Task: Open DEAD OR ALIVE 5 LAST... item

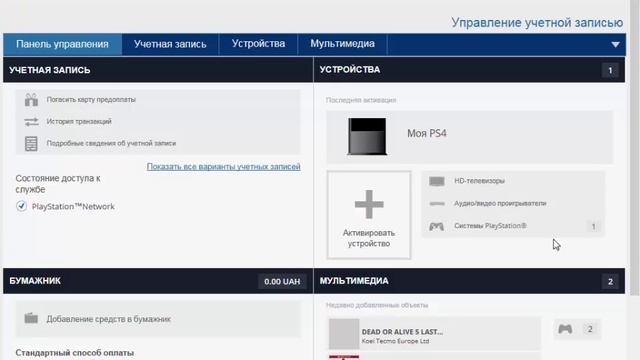Action: pos(435,335)
